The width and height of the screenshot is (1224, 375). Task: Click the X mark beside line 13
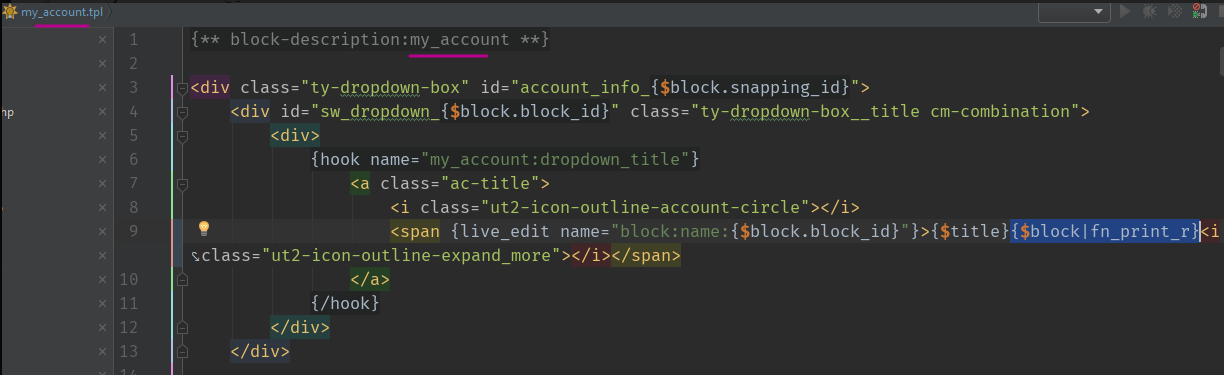pyautogui.click(x=102, y=352)
